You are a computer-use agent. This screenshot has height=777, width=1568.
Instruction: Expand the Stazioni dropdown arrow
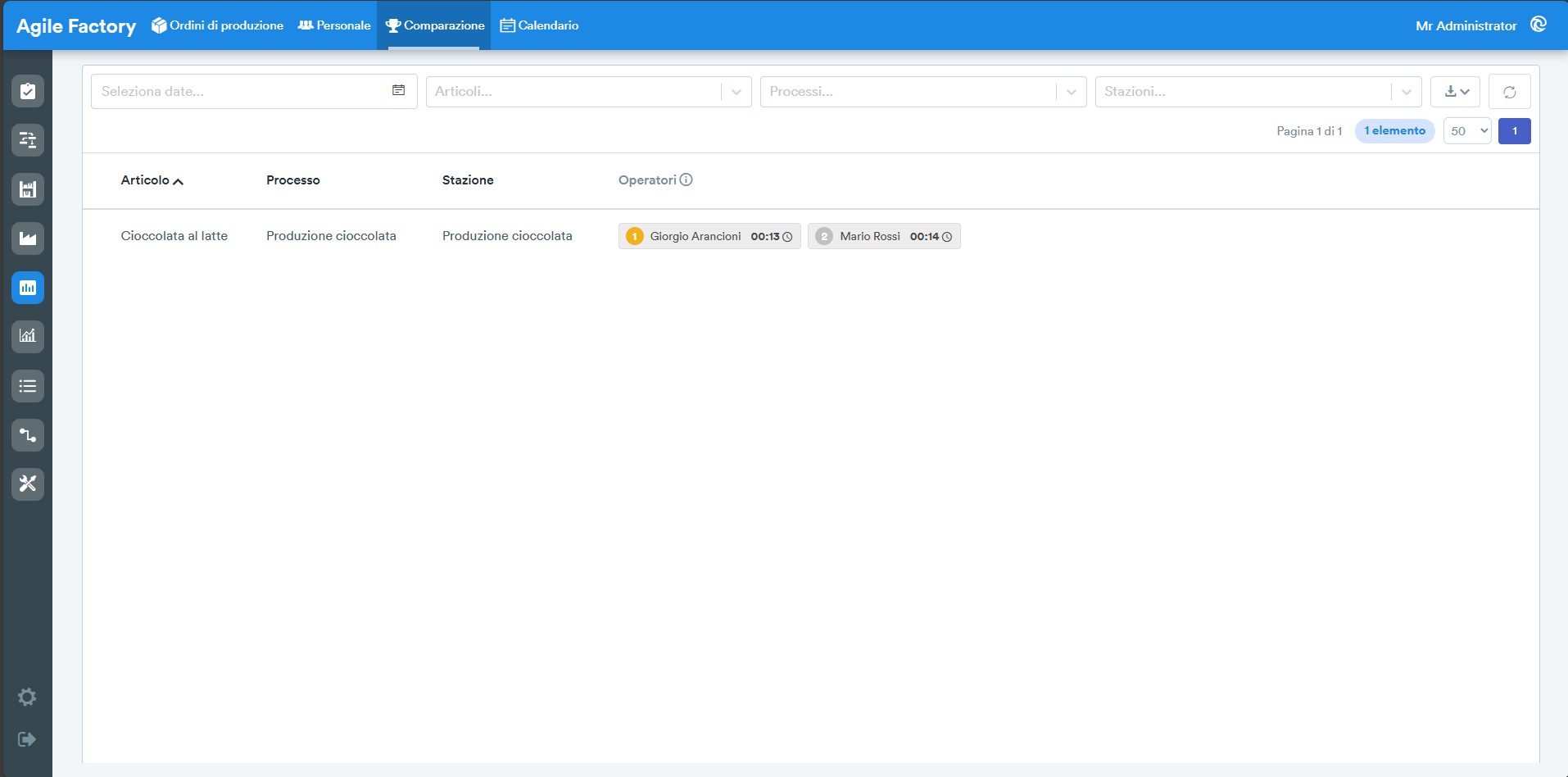pyautogui.click(x=1406, y=92)
